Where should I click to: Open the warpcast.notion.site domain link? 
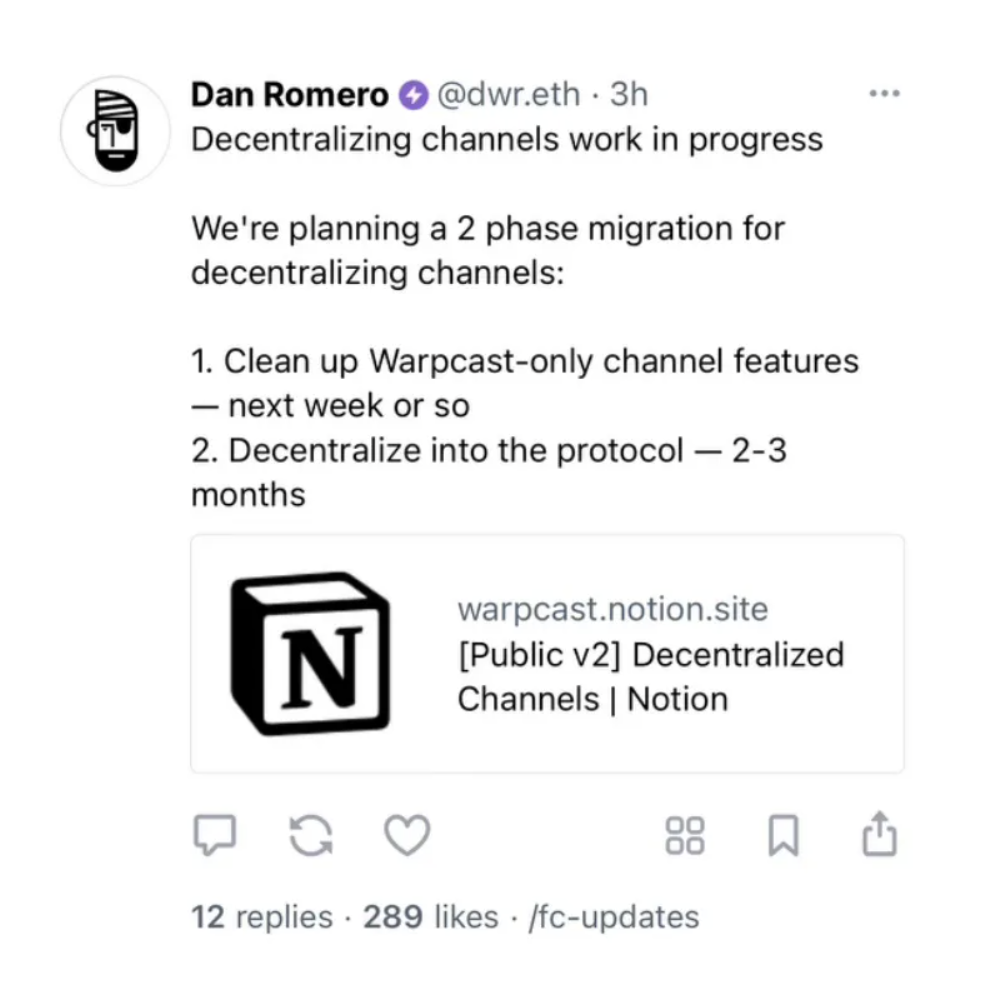point(613,608)
